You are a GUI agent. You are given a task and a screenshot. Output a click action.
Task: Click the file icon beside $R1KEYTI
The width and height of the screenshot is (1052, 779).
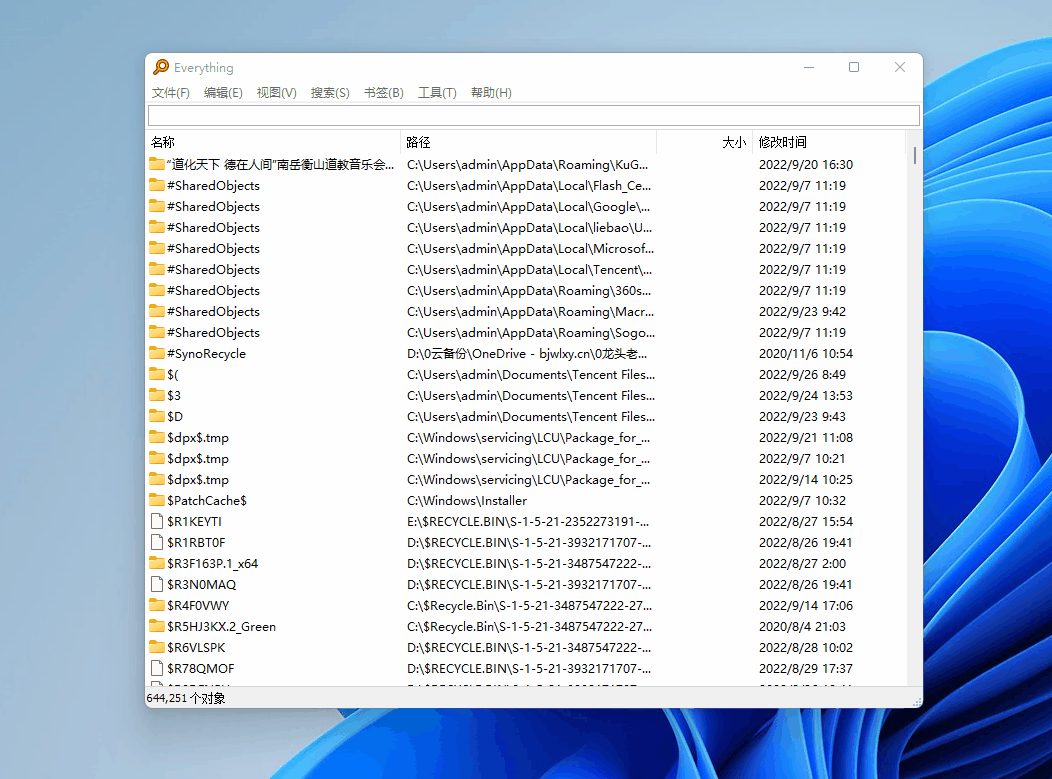pos(157,521)
